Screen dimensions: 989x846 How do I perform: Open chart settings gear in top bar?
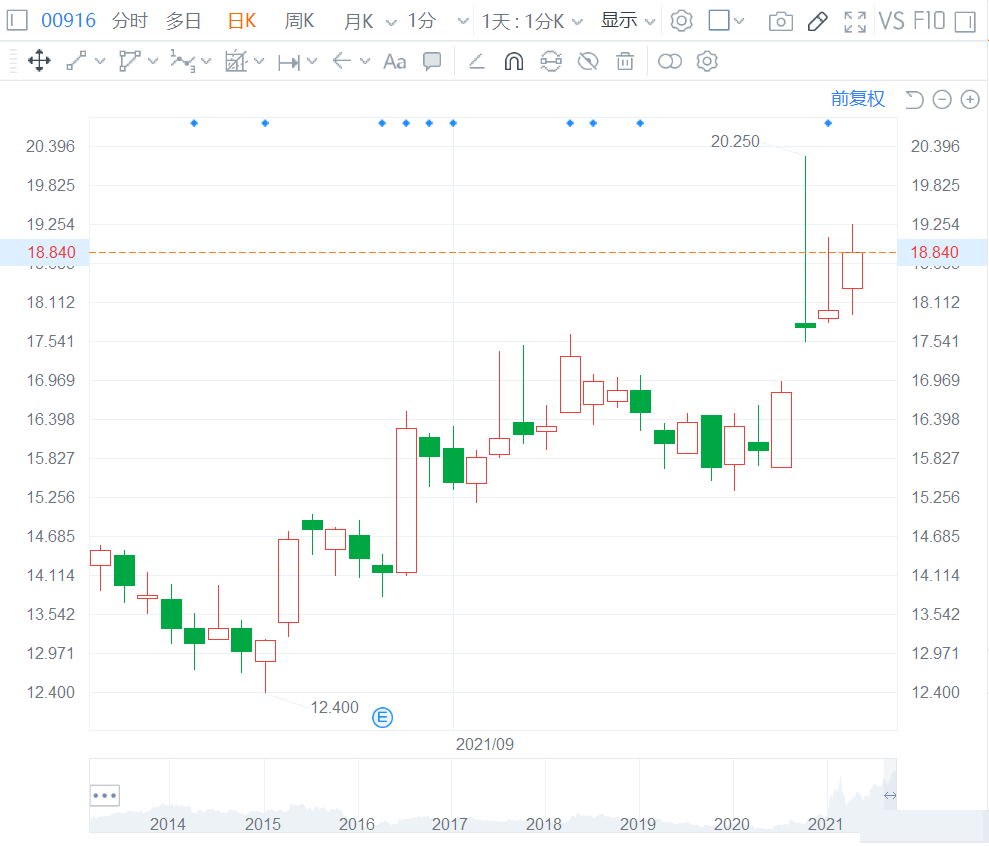point(681,21)
